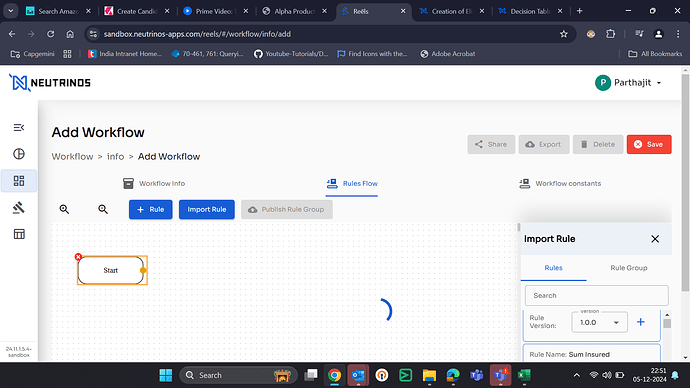Open Excel from the Windows taskbar
This screenshot has width=690, height=388.
(x=524, y=375)
